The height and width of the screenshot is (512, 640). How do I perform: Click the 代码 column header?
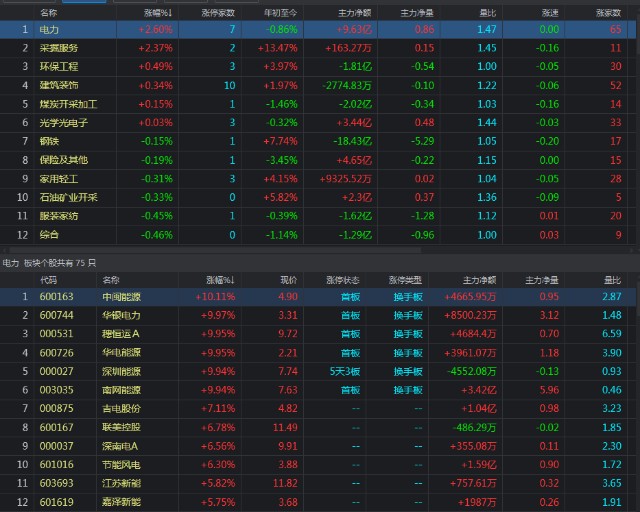48,280
